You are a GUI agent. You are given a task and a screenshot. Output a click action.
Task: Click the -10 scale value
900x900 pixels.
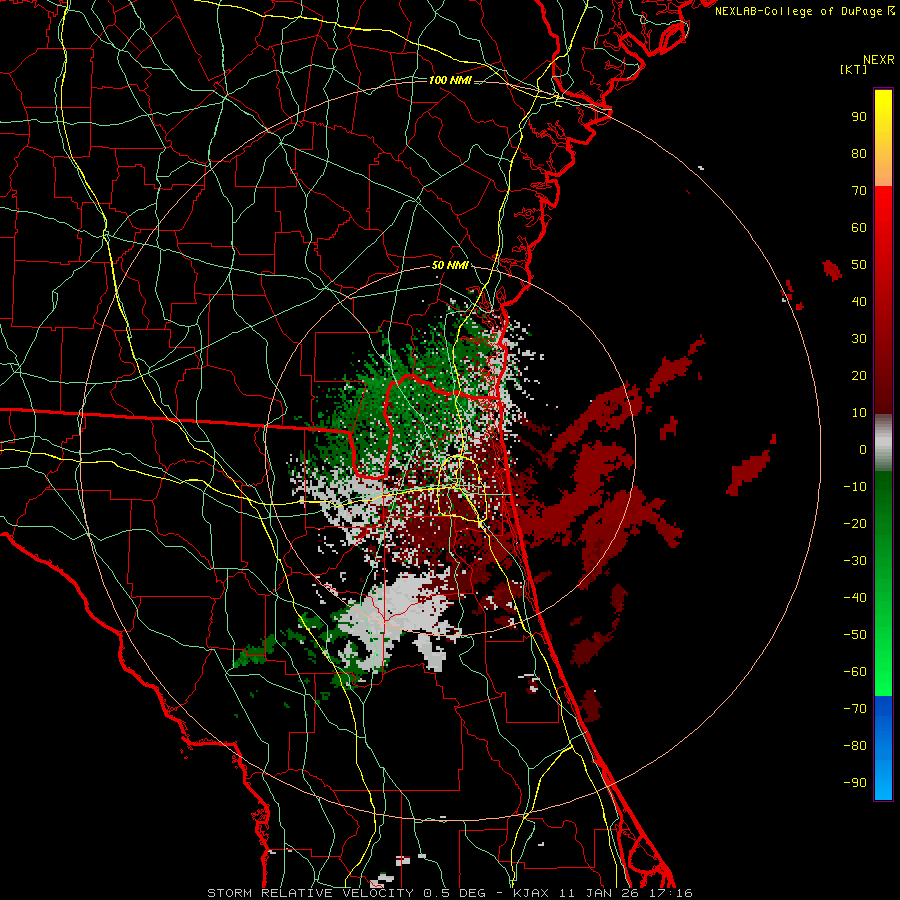855,487
